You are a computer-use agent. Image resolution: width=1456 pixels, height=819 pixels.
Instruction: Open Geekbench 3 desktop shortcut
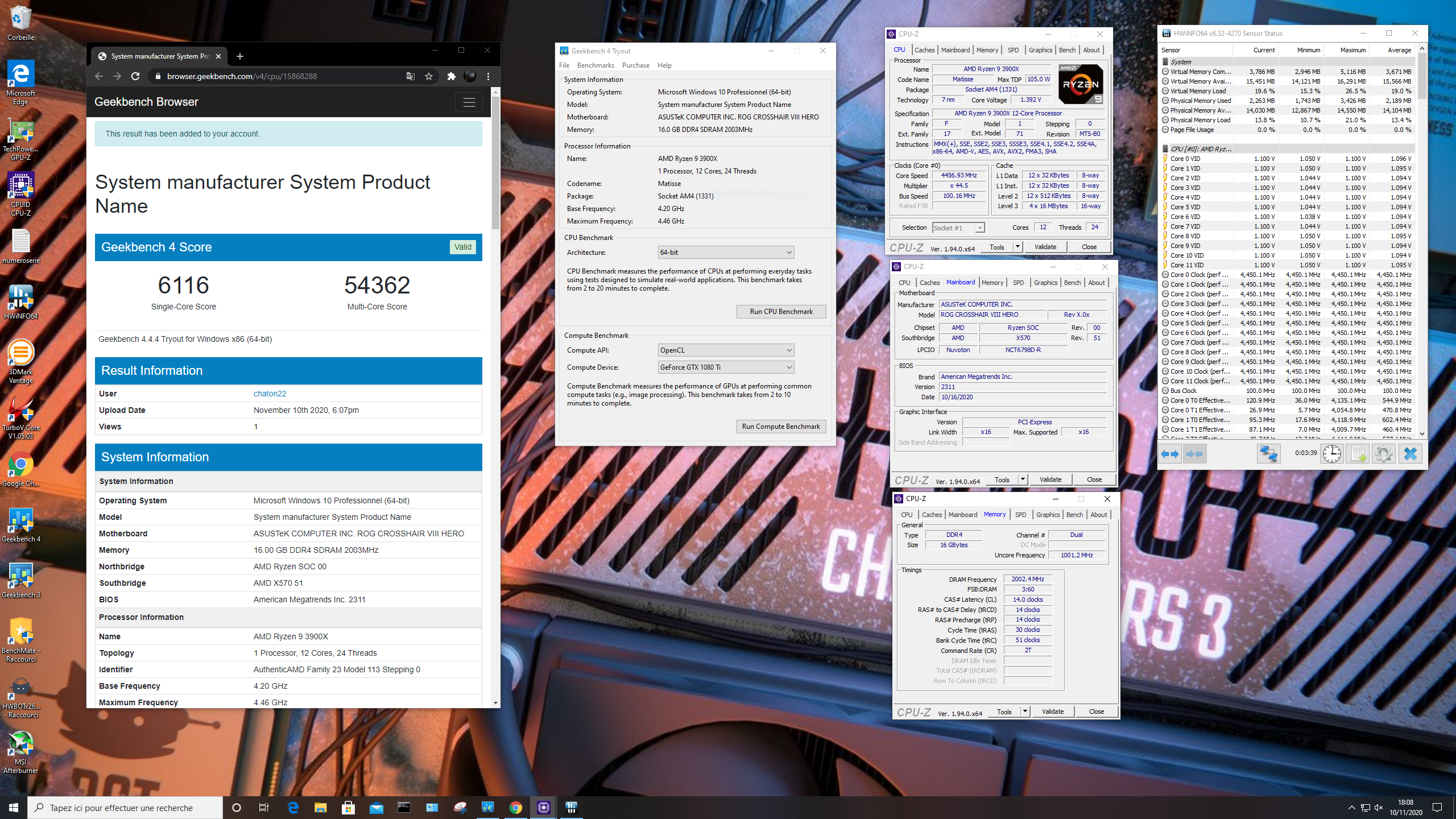tap(20, 580)
